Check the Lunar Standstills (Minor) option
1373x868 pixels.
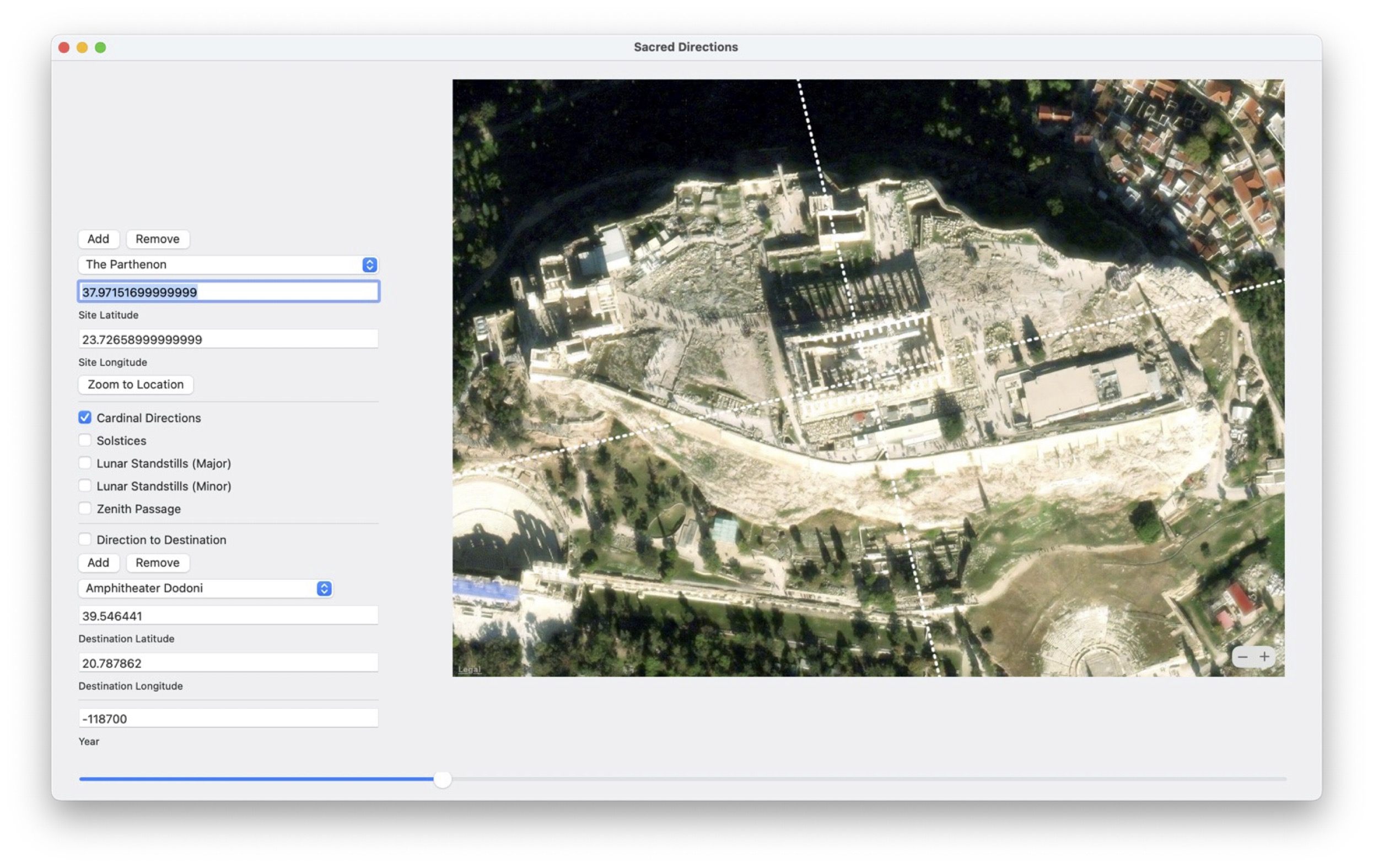coord(85,486)
